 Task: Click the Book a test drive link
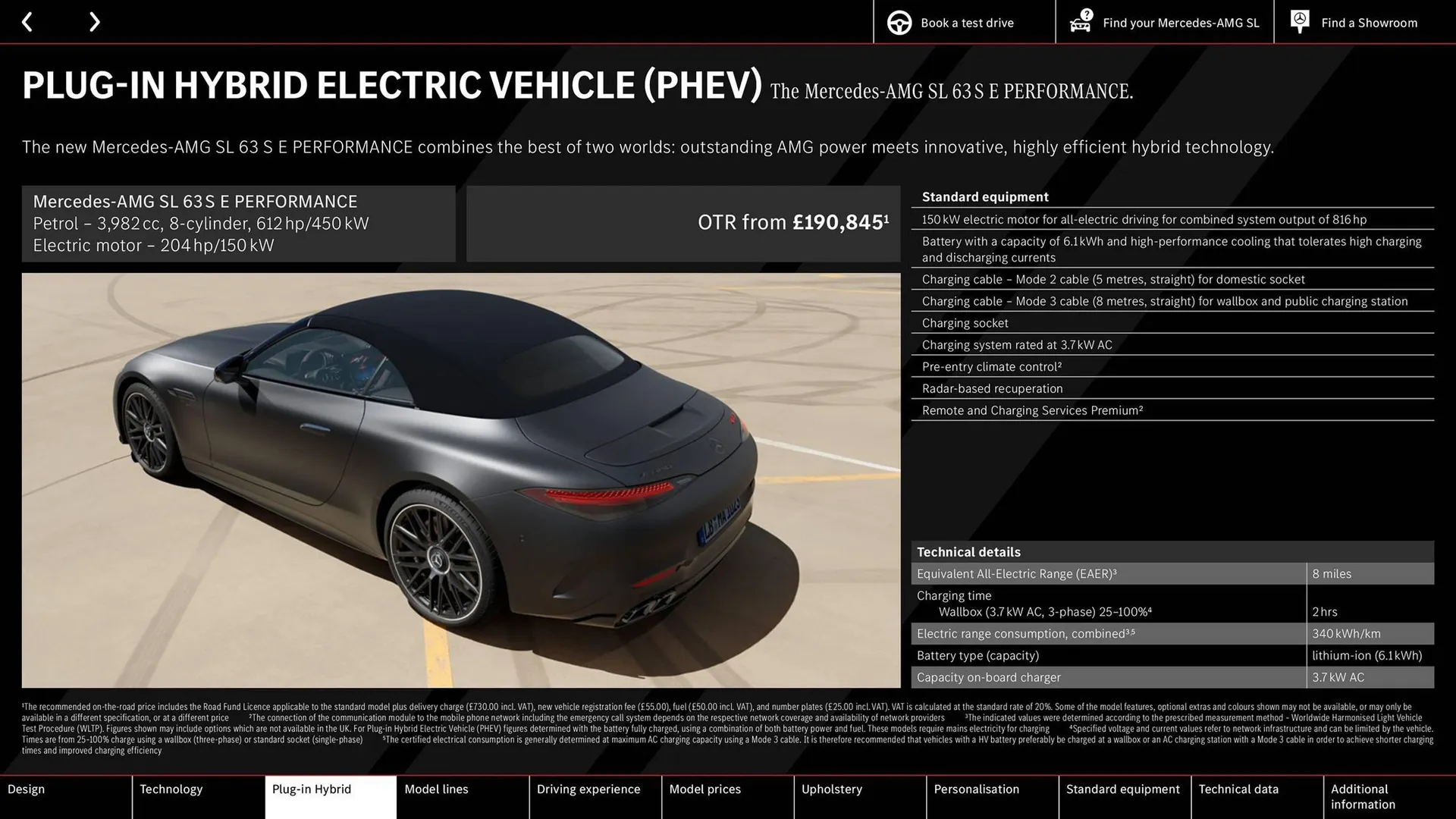coord(966,22)
